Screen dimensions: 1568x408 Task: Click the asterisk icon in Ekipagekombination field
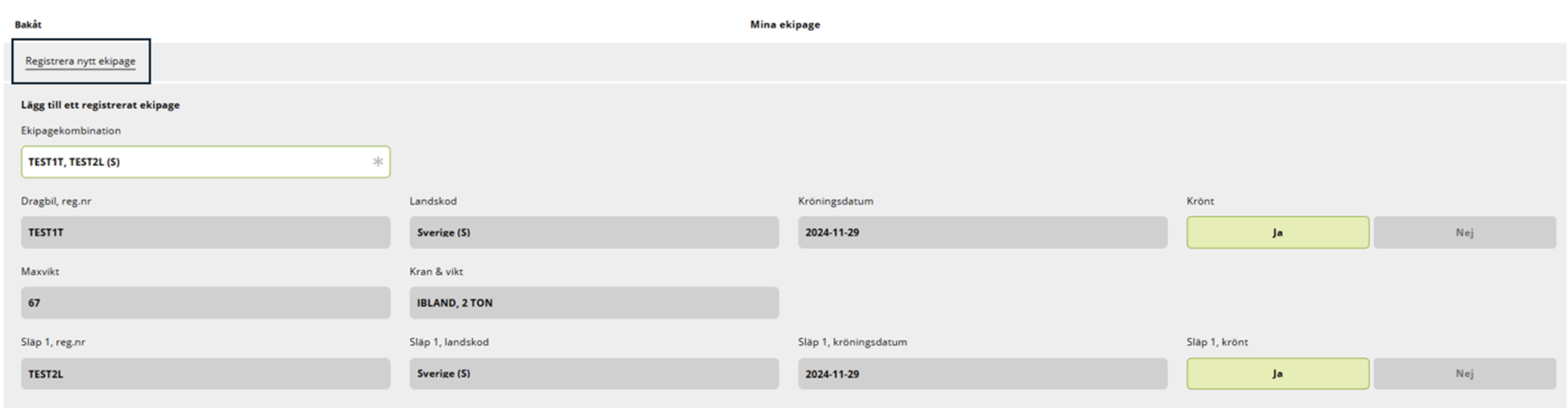(377, 161)
